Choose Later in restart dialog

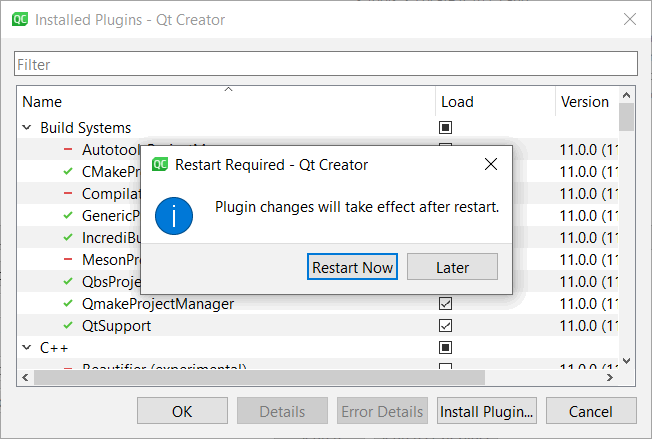[452, 268]
